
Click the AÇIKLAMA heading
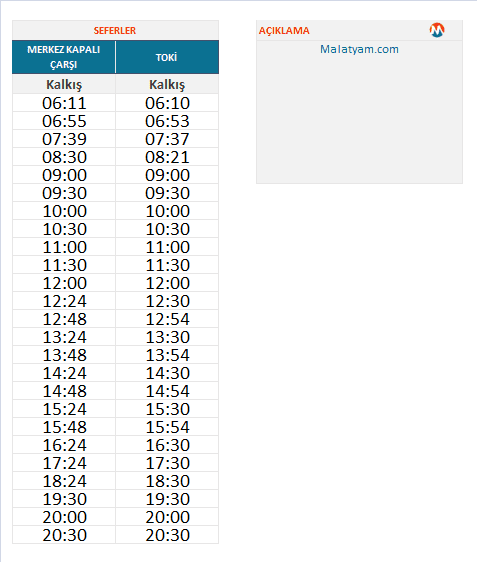284,31
